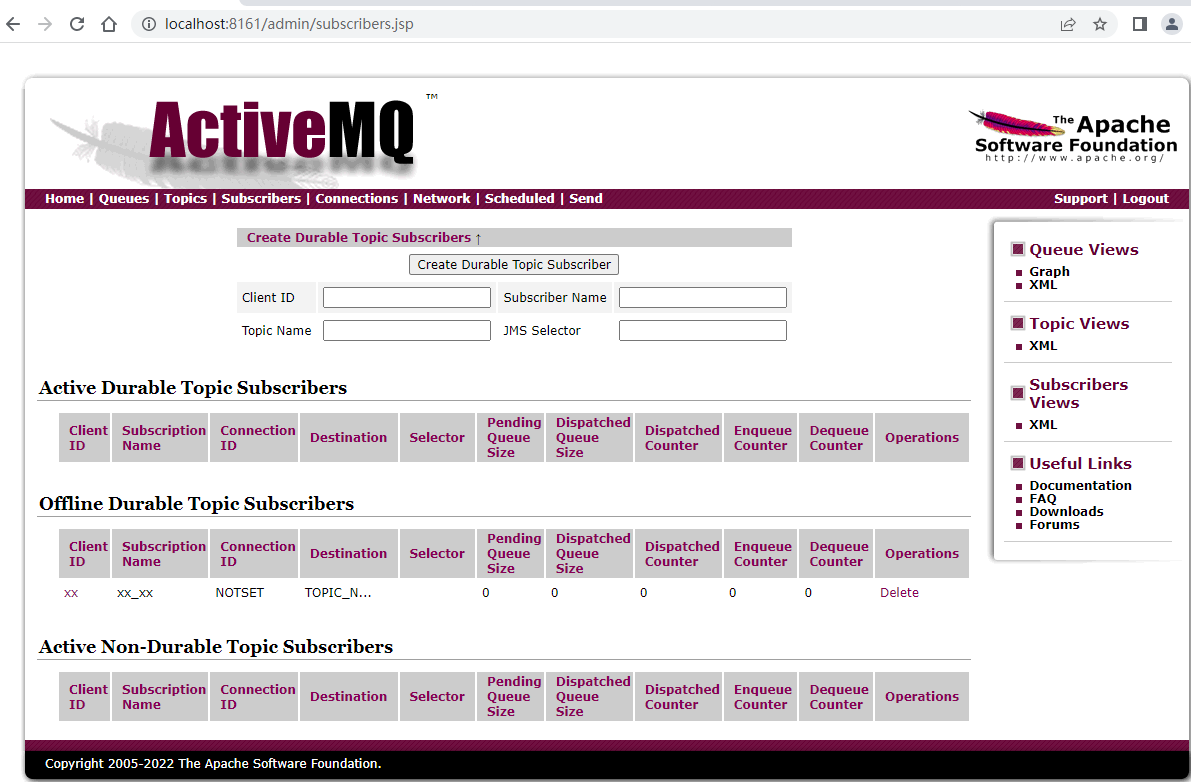This screenshot has width=1191, height=782.
Task: Click into Topic Name field
Action: click(x=406, y=330)
